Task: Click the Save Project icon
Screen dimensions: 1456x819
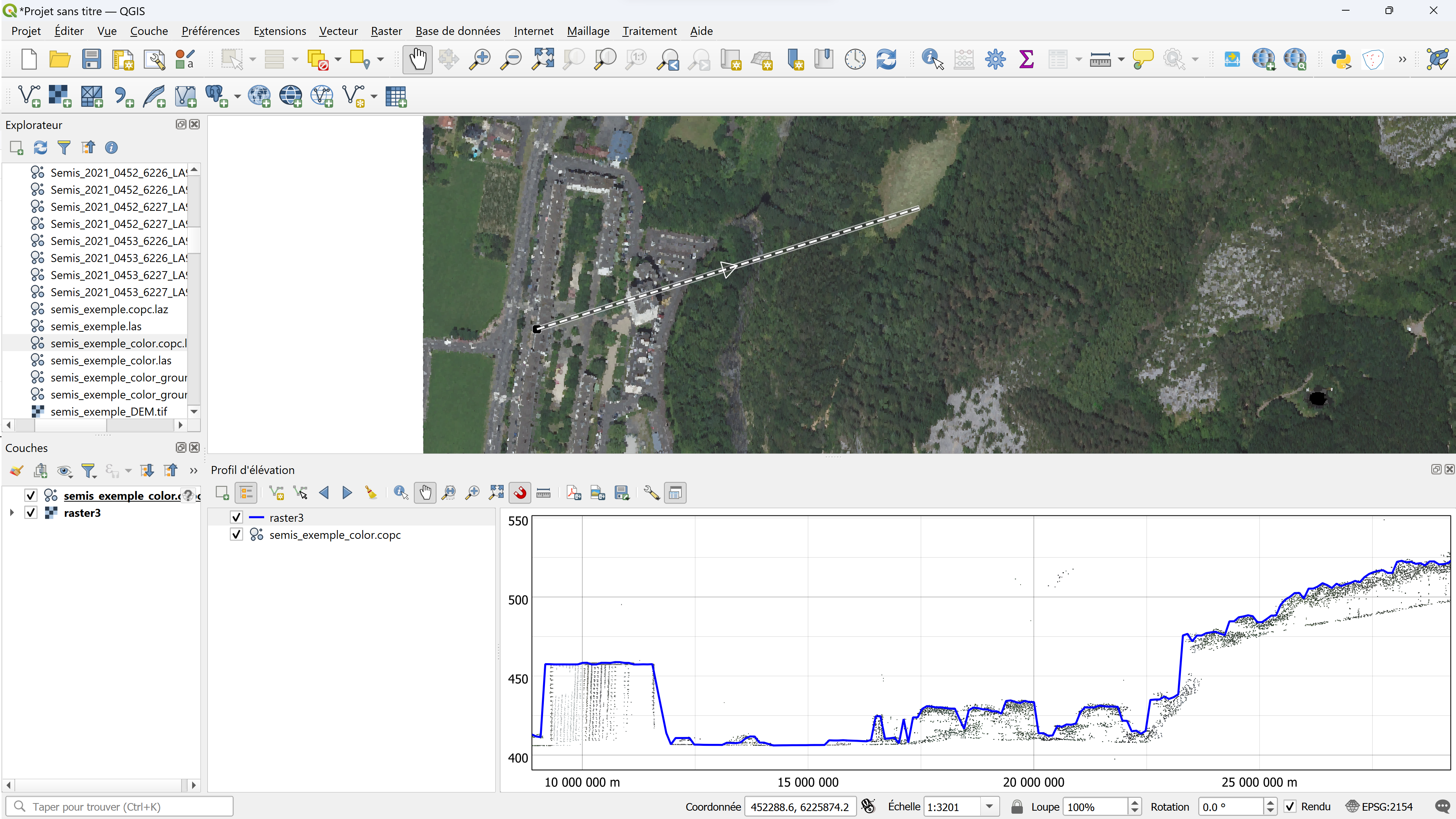Action: (91, 60)
